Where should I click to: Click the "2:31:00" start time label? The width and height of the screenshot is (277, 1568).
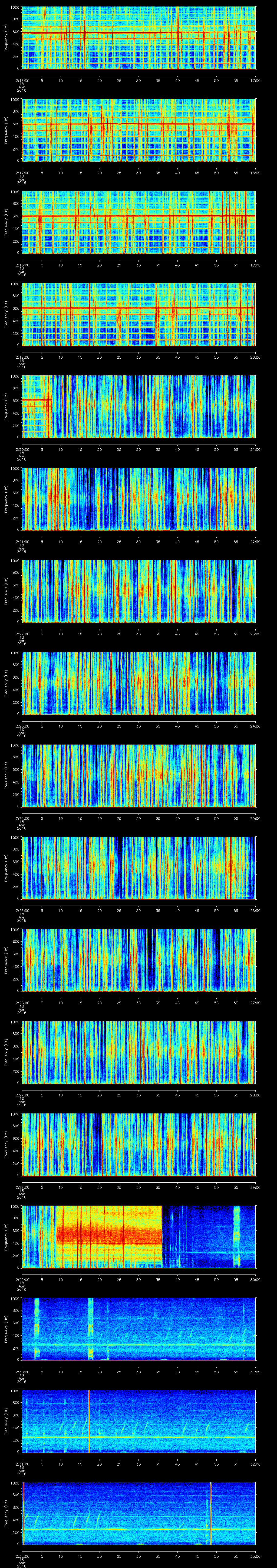pyautogui.click(x=22, y=1464)
